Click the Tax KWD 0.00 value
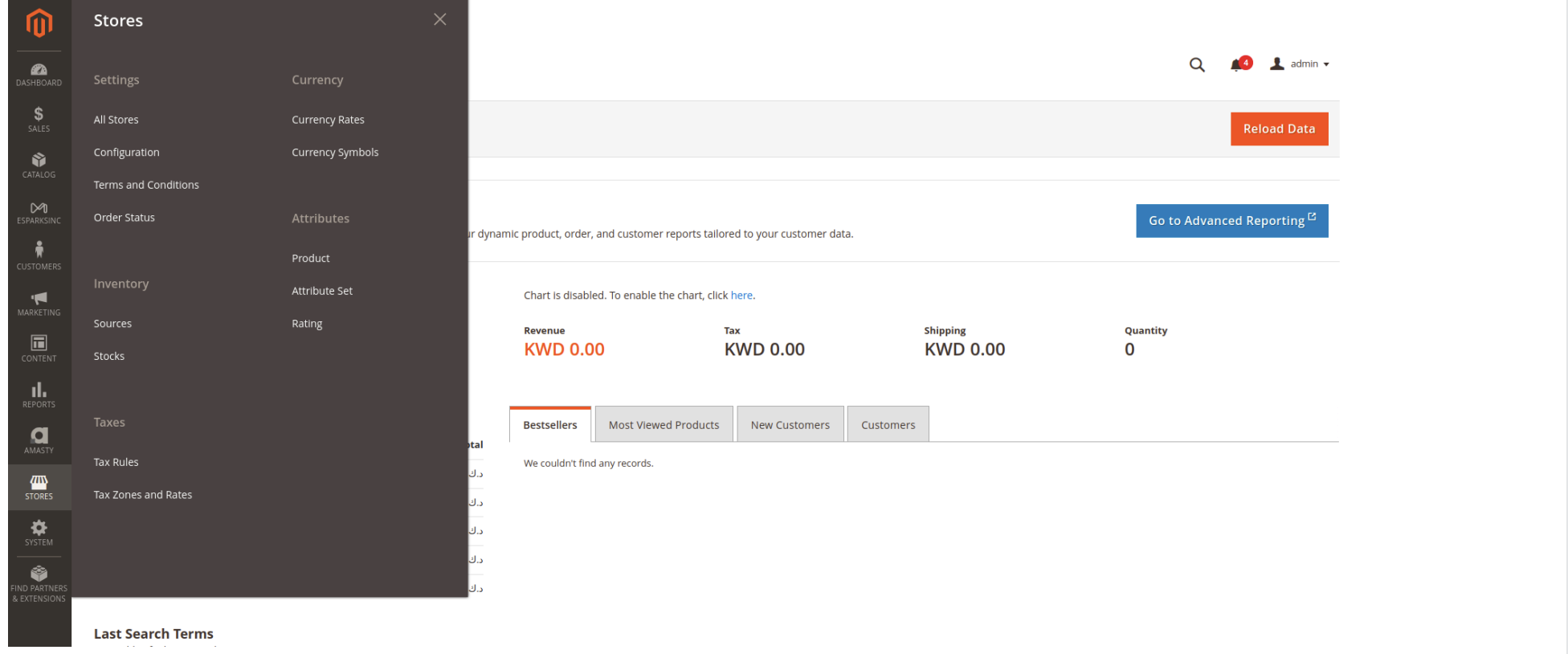The image size is (1568, 654). pos(764,349)
